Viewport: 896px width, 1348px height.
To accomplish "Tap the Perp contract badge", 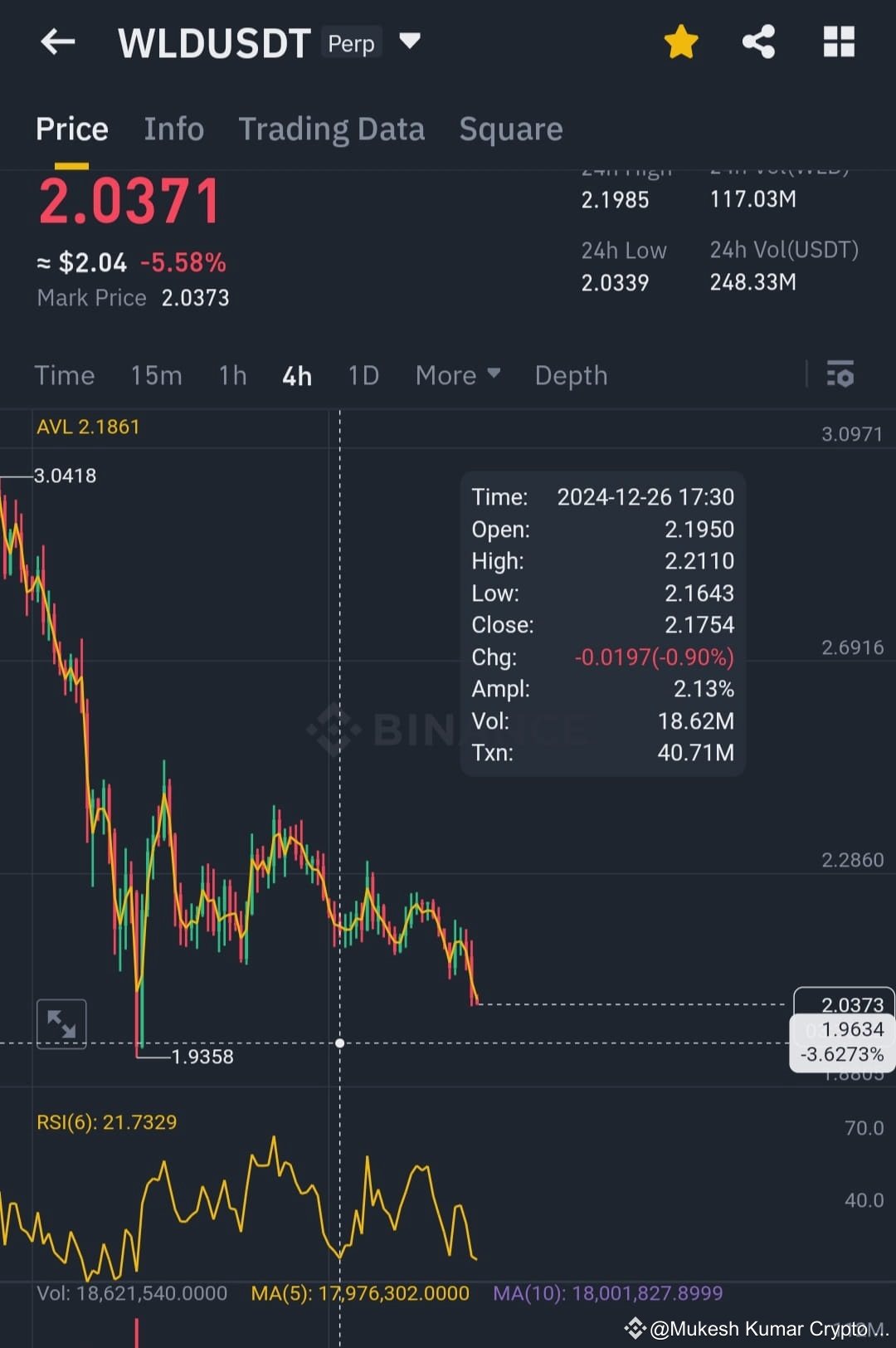I will pos(351,43).
